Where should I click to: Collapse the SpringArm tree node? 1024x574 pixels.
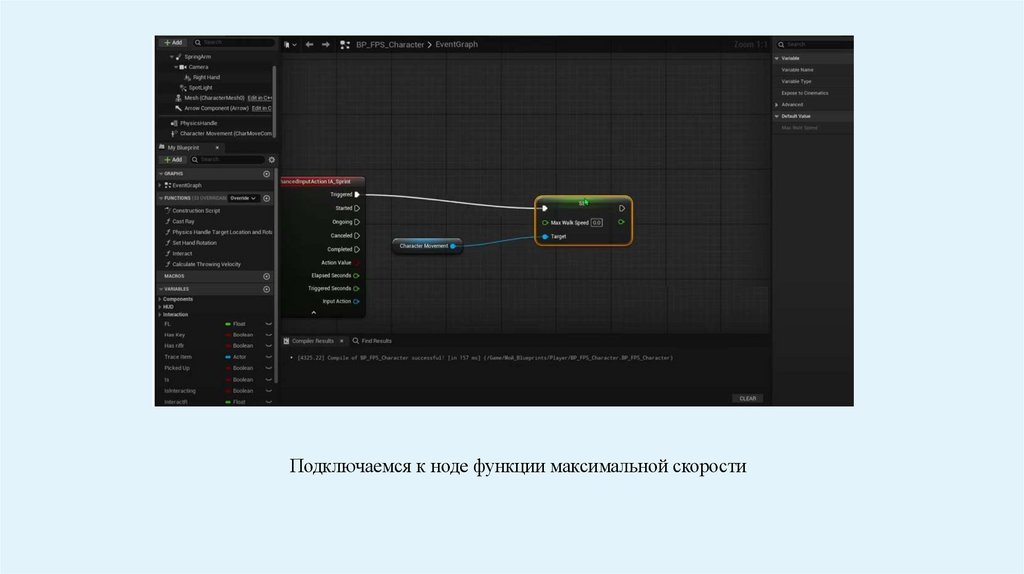(x=172, y=57)
